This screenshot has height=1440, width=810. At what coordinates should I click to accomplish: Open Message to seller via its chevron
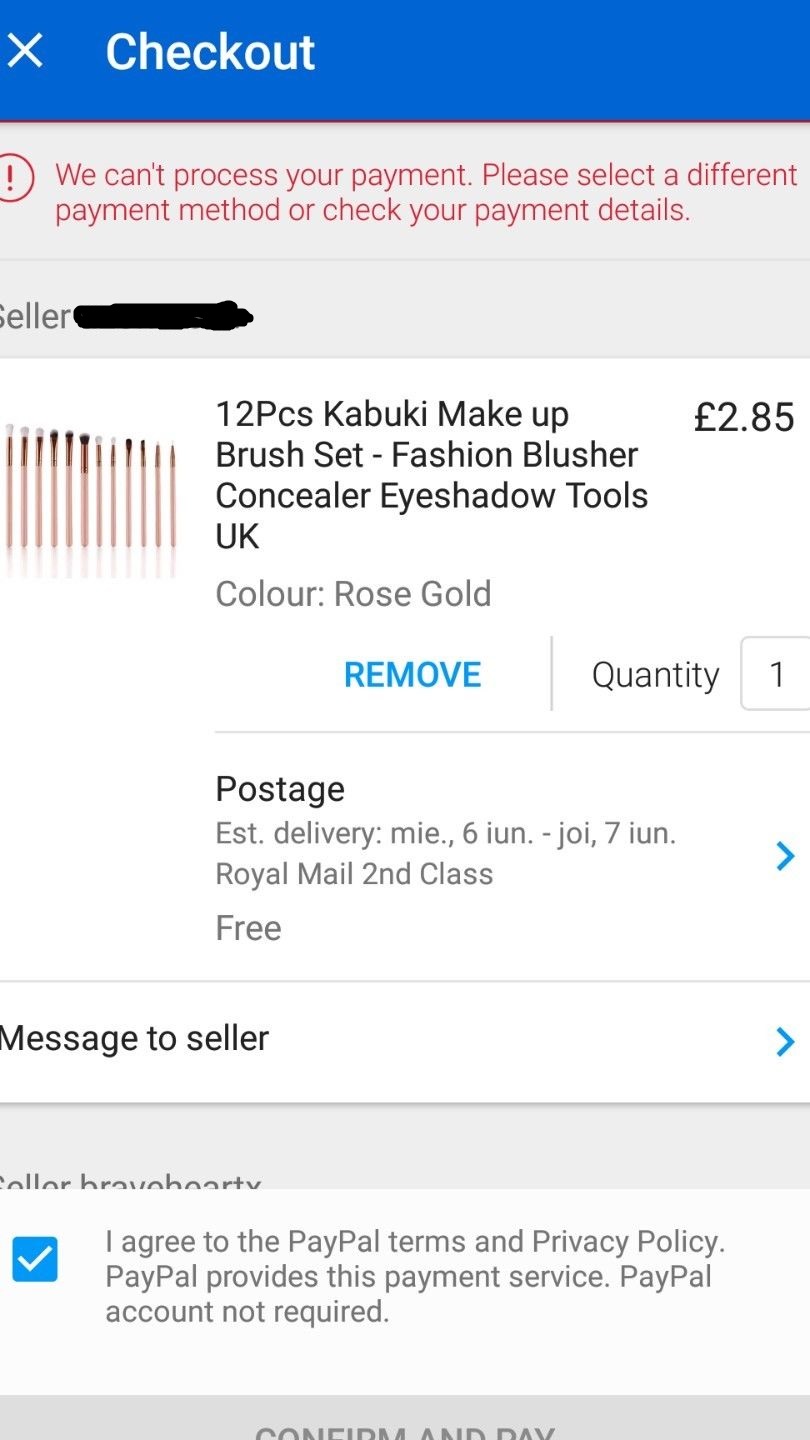point(785,1042)
